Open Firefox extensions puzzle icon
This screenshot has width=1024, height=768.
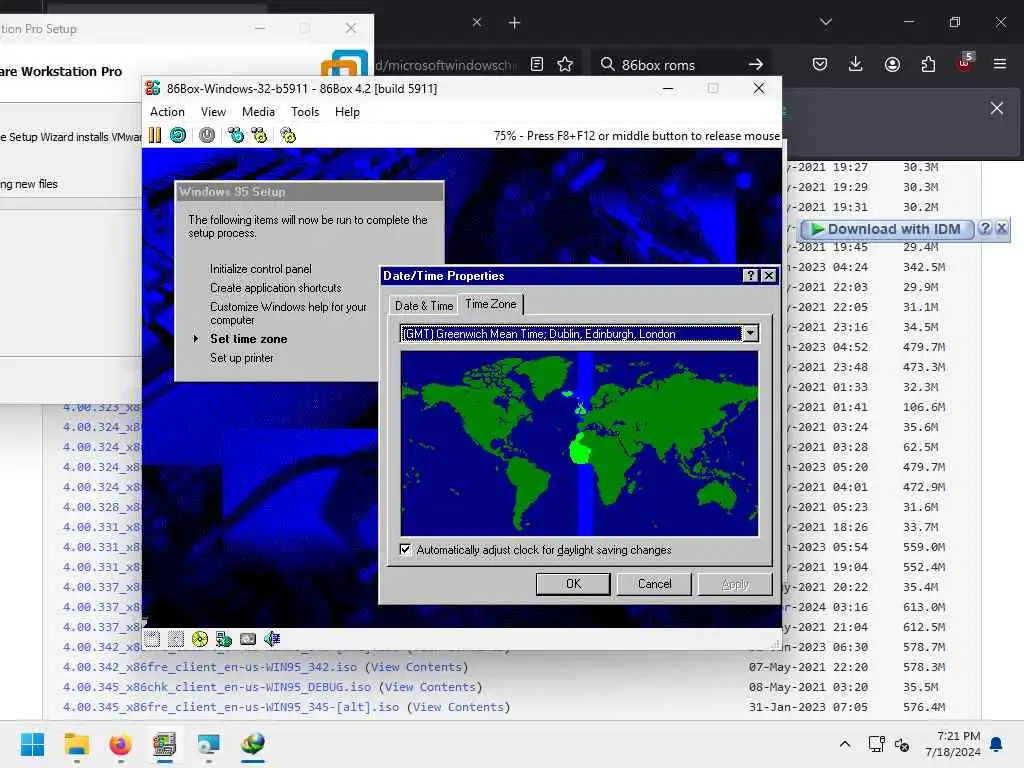928,64
